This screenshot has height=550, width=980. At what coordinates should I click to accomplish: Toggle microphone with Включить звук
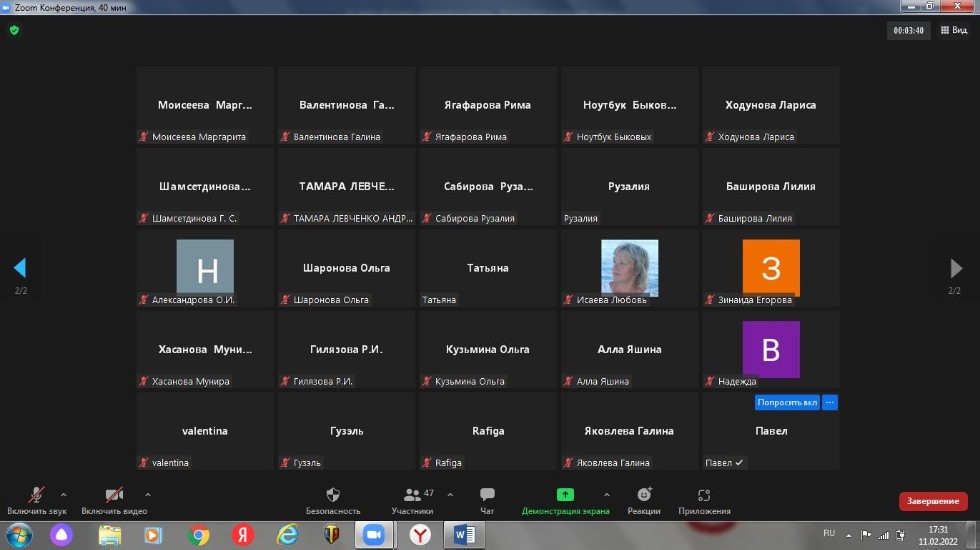36,495
